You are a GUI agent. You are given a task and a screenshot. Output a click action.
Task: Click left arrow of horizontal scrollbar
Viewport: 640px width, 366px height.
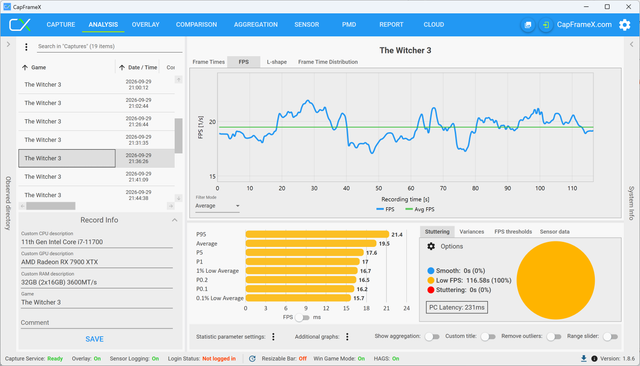[22, 206]
